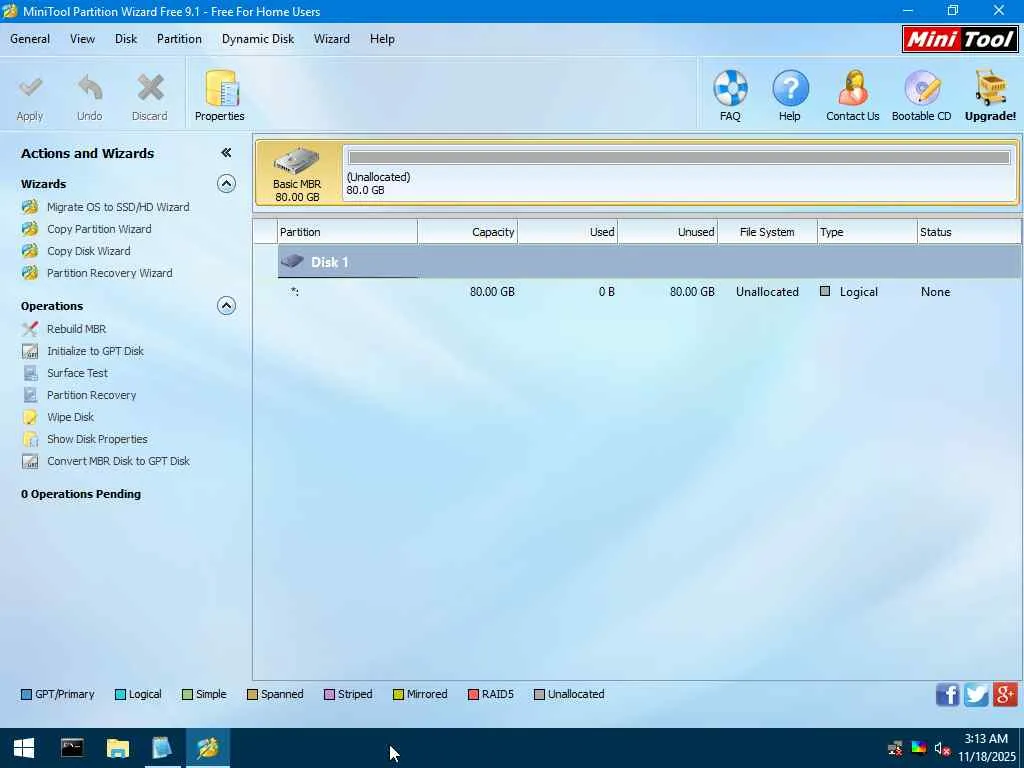Viewport: 1024px width, 768px height.
Task: Click Initialize to GPT Disk link
Action: click(x=95, y=351)
